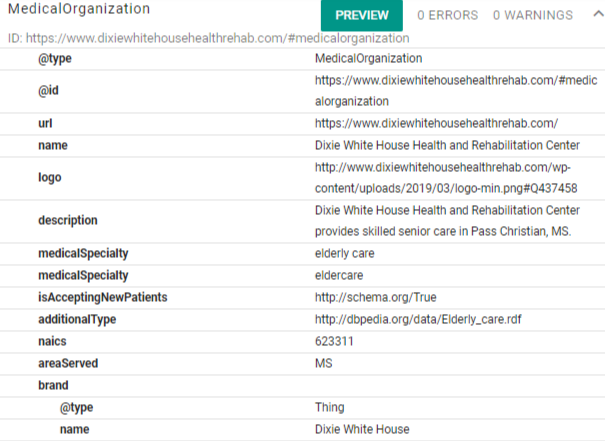The width and height of the screenshot is (605, 441).
Task: Select the additionalType label
Action: [77, 319]
